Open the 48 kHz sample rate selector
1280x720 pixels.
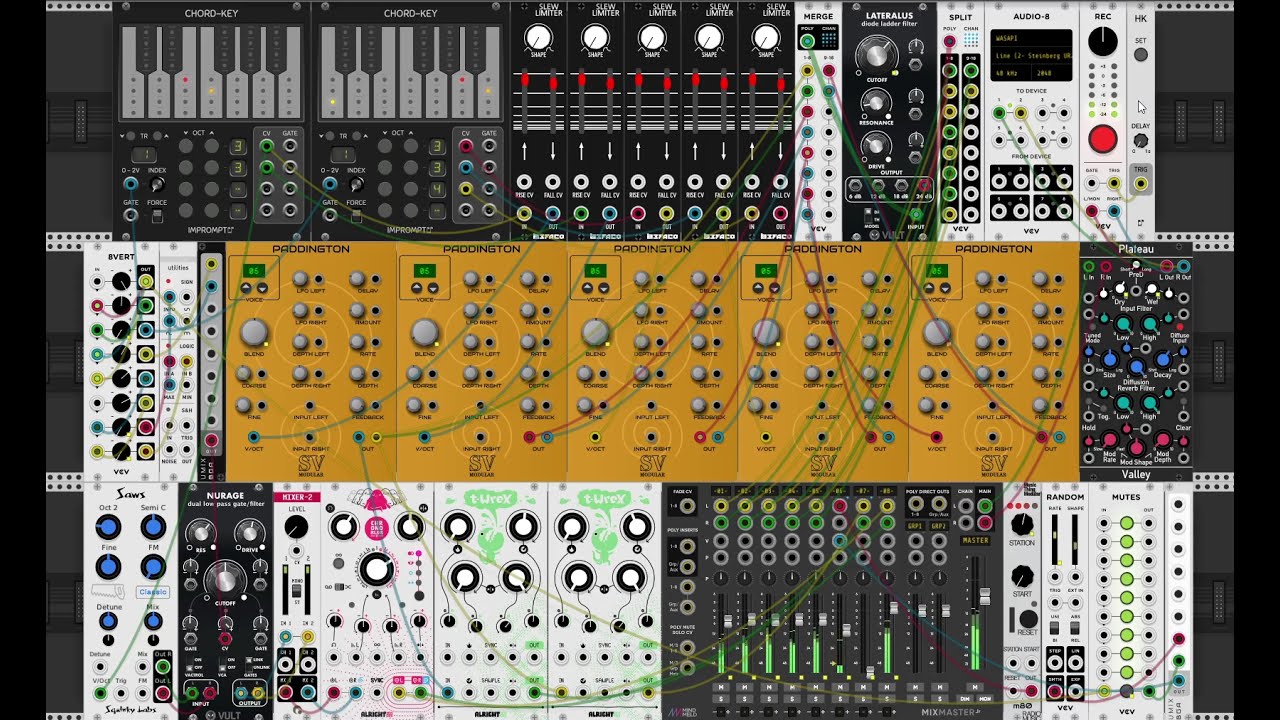(1011, 73)
